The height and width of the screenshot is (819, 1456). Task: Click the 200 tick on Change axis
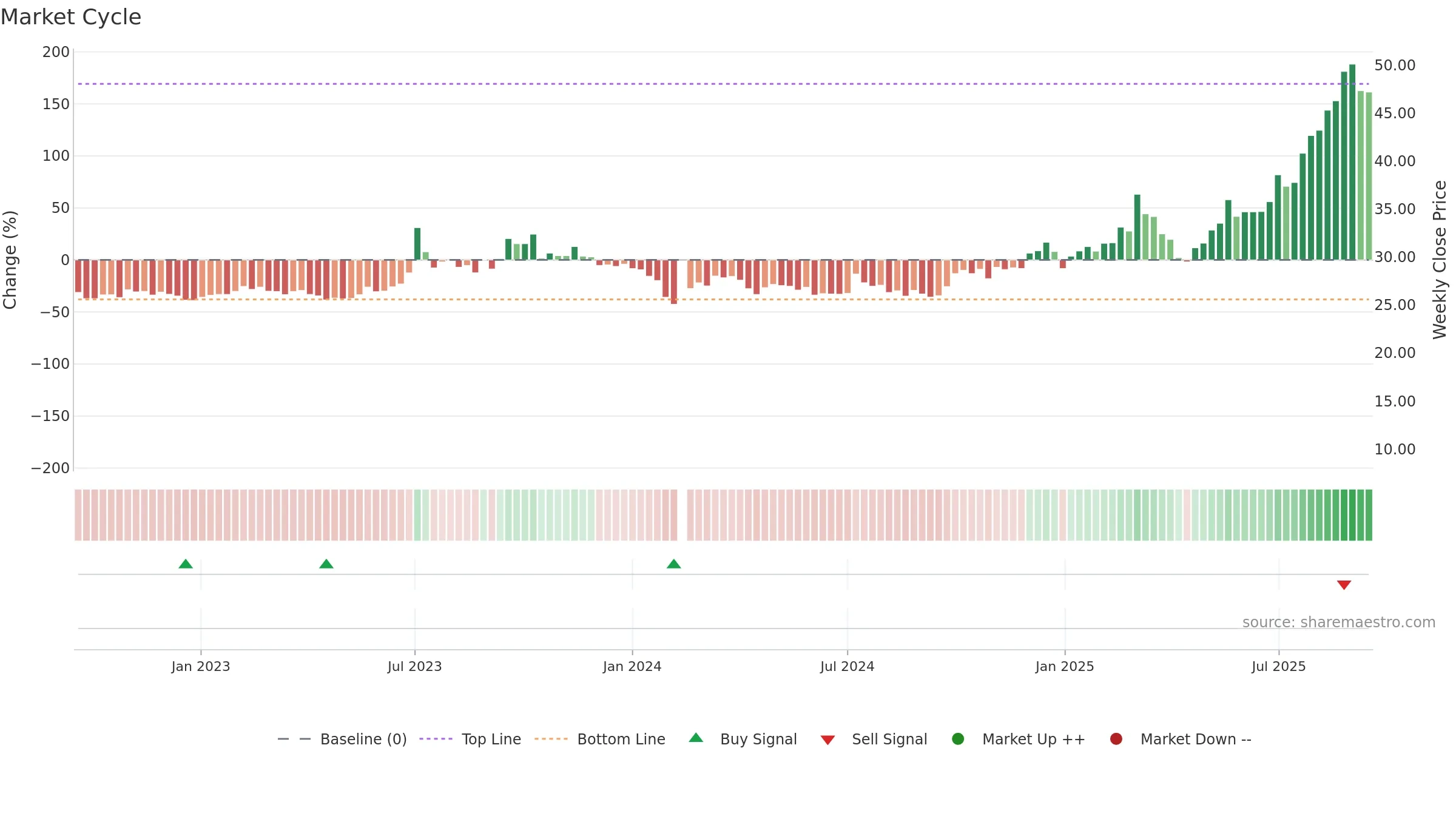[x=56, y=52]
